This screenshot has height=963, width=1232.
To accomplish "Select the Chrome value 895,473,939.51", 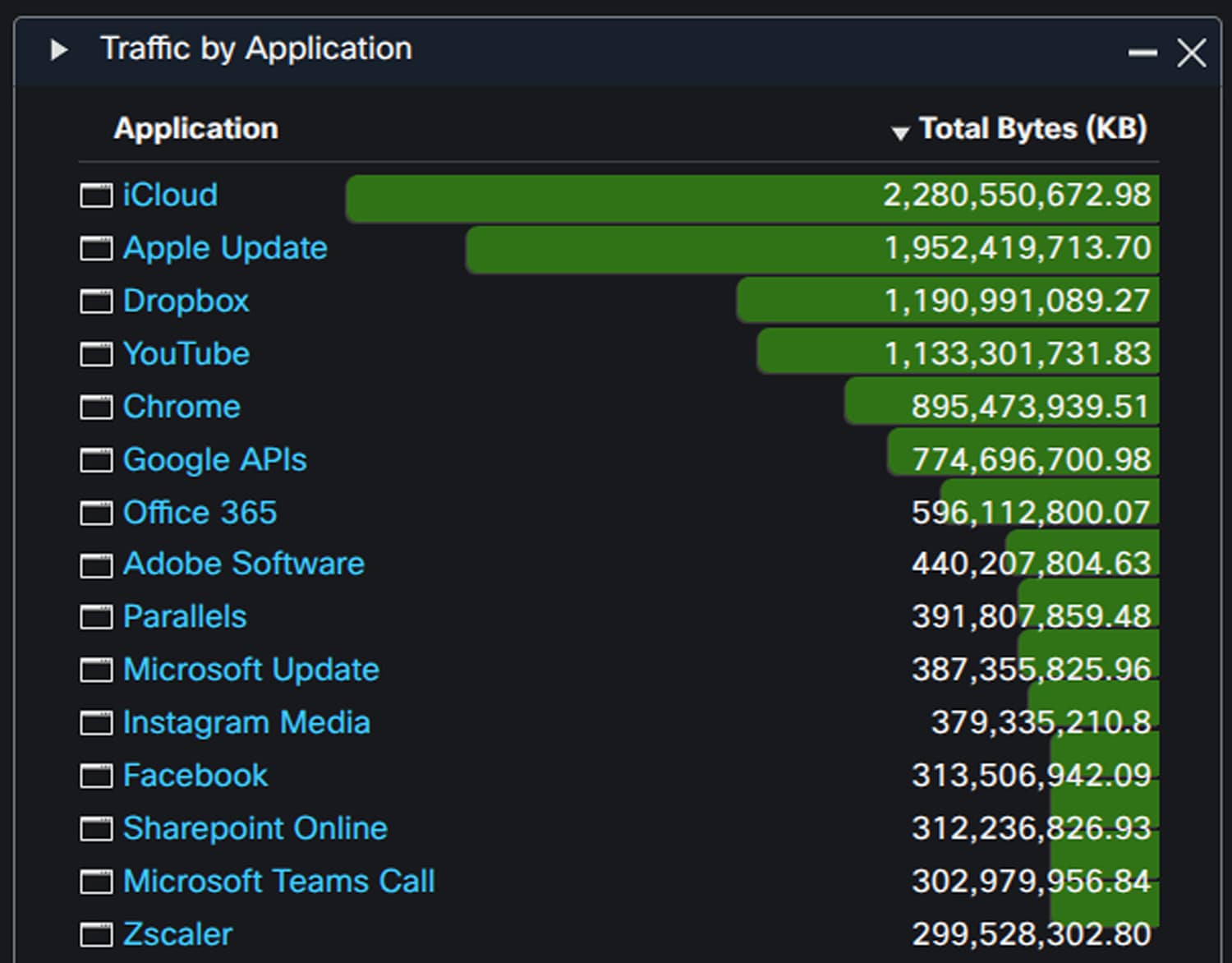I will 1031,407.
